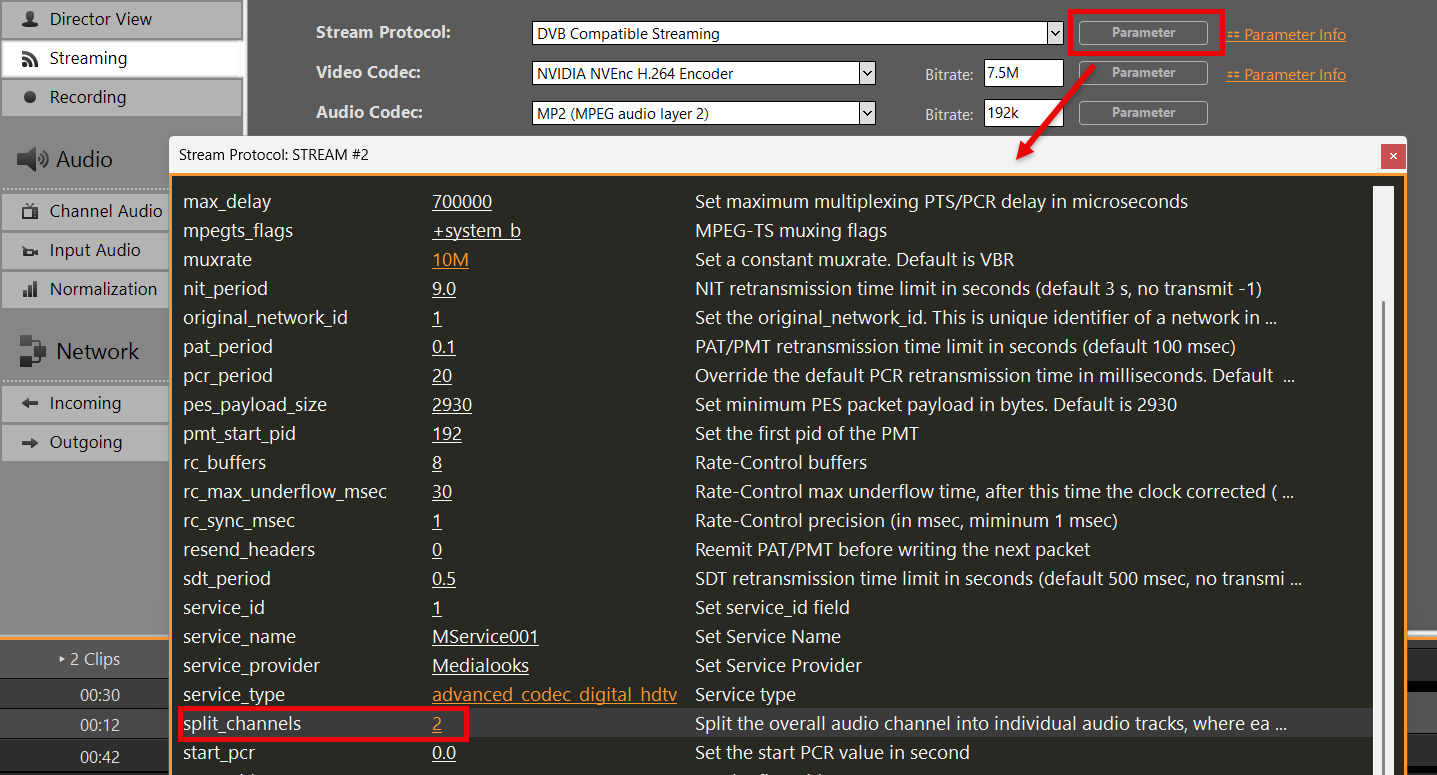
Task: Click the Stream Protocol Parameter button
Action: point(1143,33)
